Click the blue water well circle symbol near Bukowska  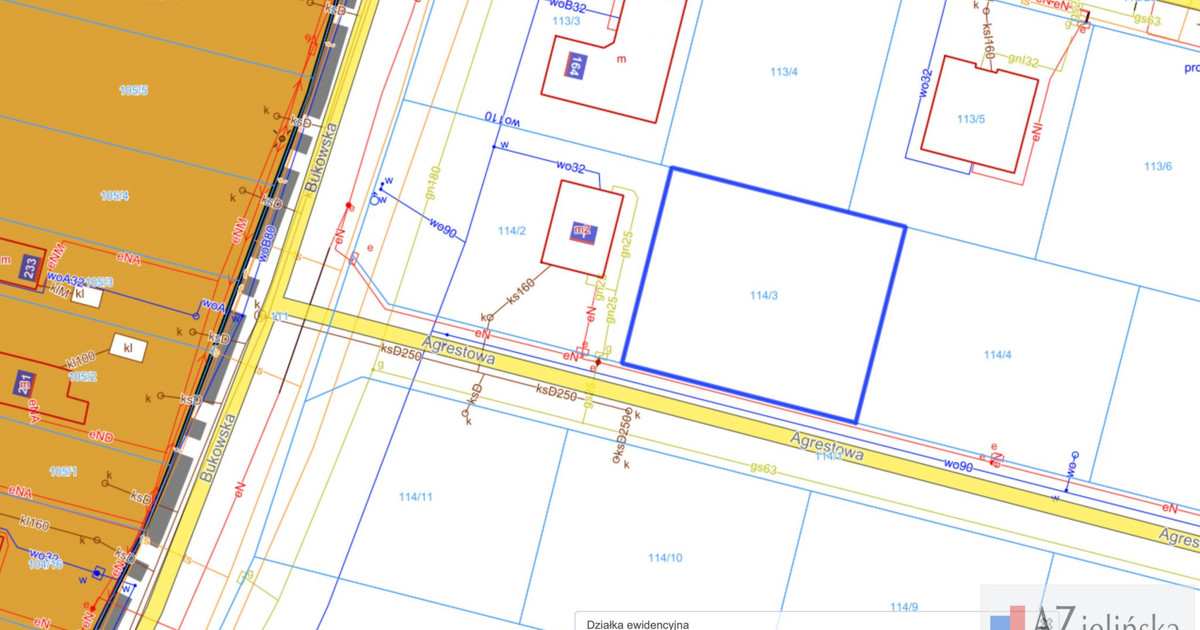click(376, 200)
